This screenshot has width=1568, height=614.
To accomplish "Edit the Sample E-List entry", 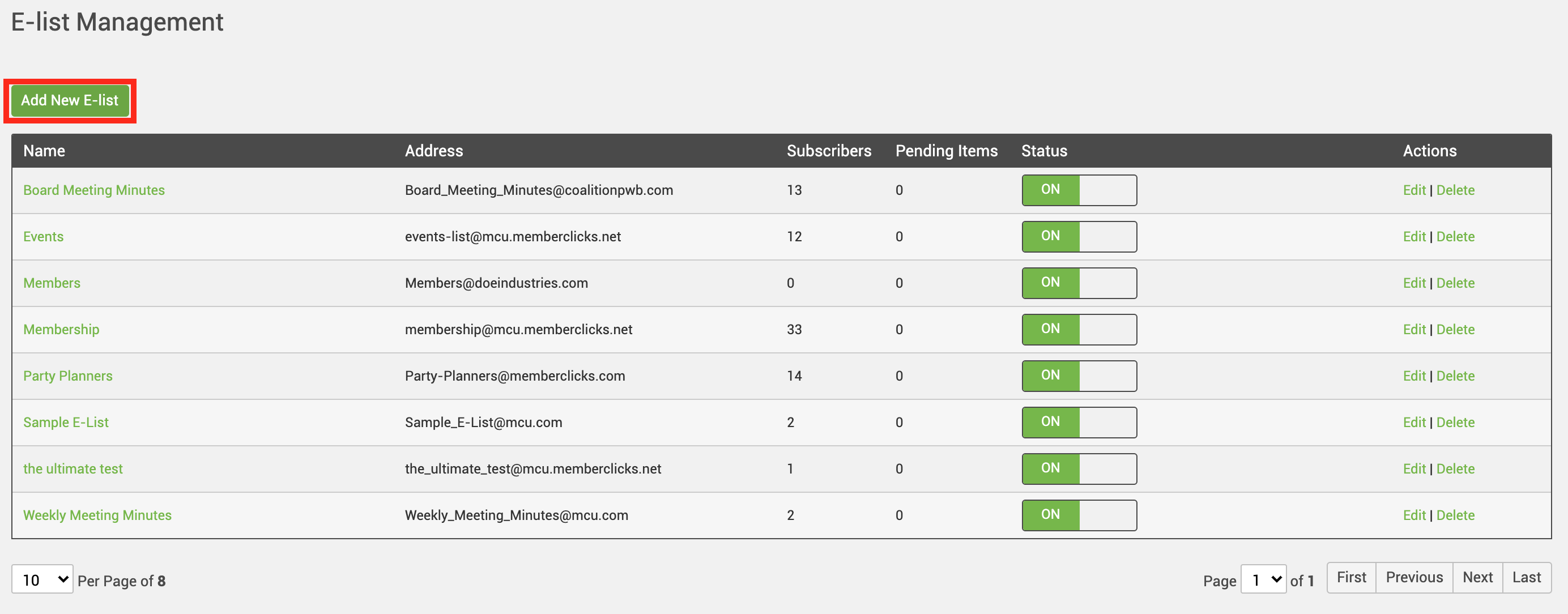I will coord(1414,423).
